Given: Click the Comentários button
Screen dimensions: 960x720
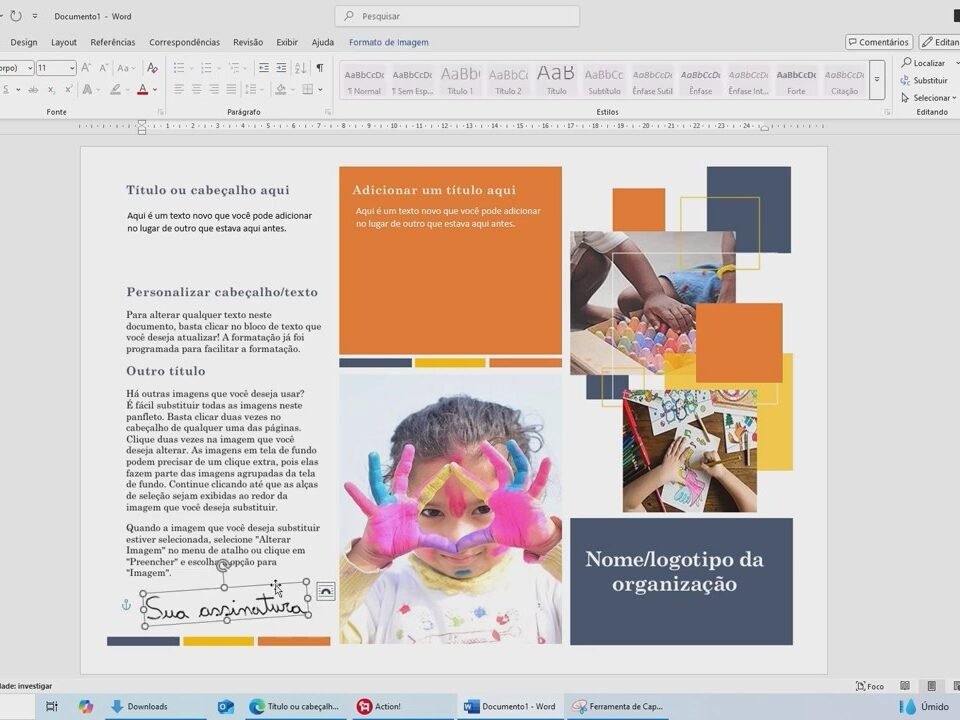Looking at the screenshot, I should coord(878,42).
